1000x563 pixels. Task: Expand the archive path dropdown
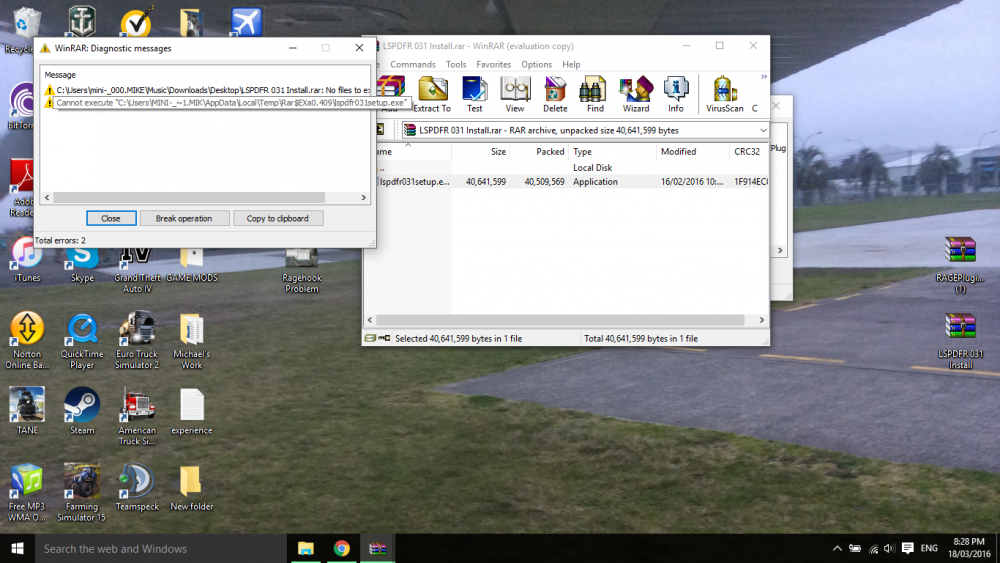[763, 130]
